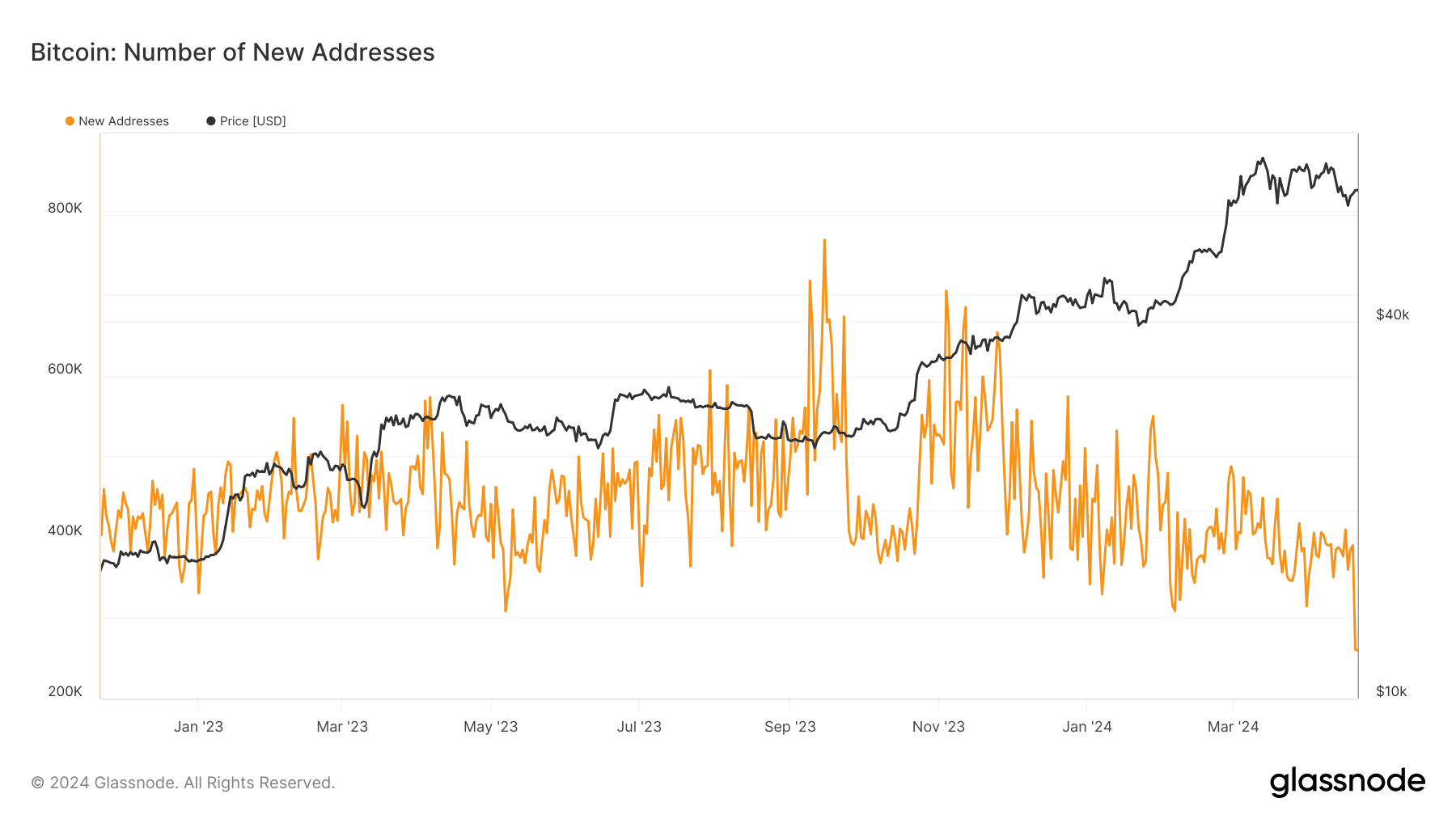The height and width of the screenshot is (819, 1456).
Task: Click the $10k right axis label
Action: [x=1391, y=691]
